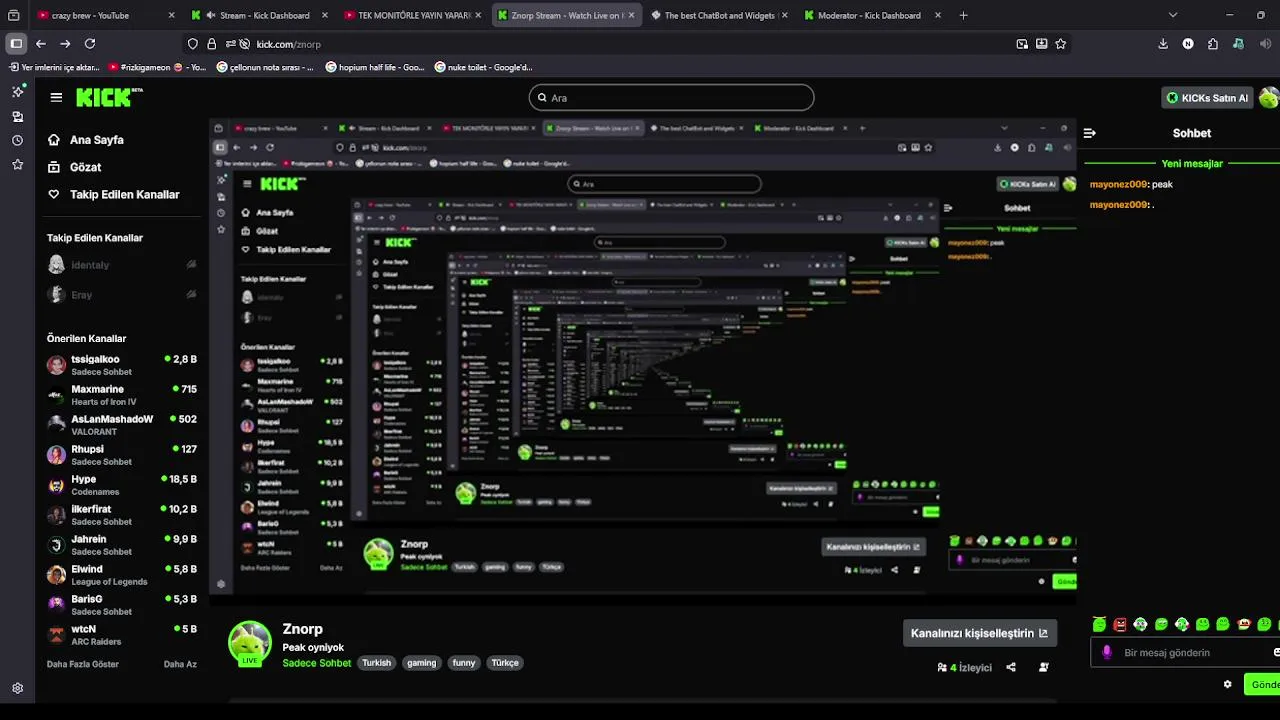Open nuke toilet Google bookmark
This screenshot has height=720, width=1280.
coord(484,67)
